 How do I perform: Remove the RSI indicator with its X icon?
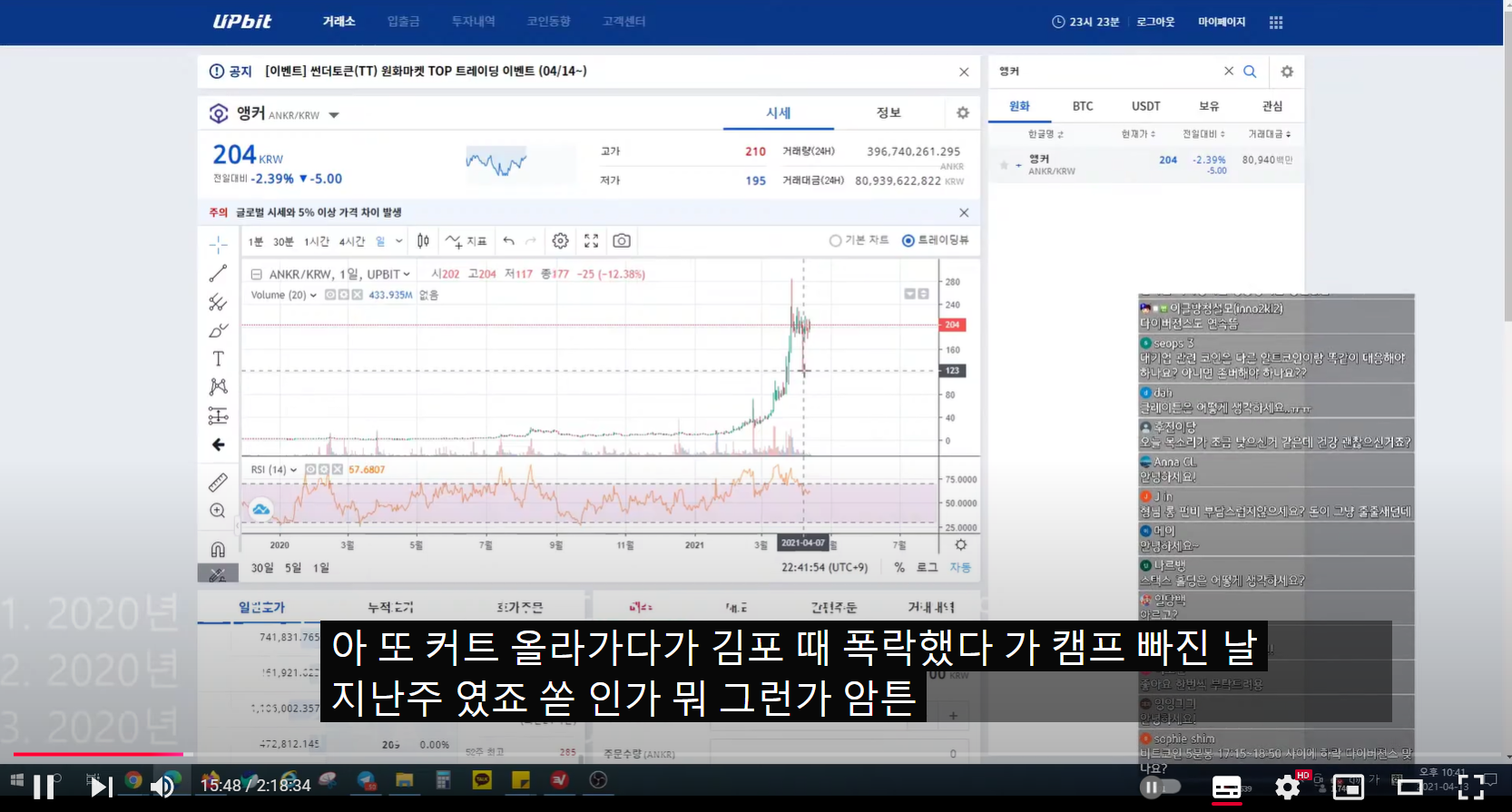[338, 469]
